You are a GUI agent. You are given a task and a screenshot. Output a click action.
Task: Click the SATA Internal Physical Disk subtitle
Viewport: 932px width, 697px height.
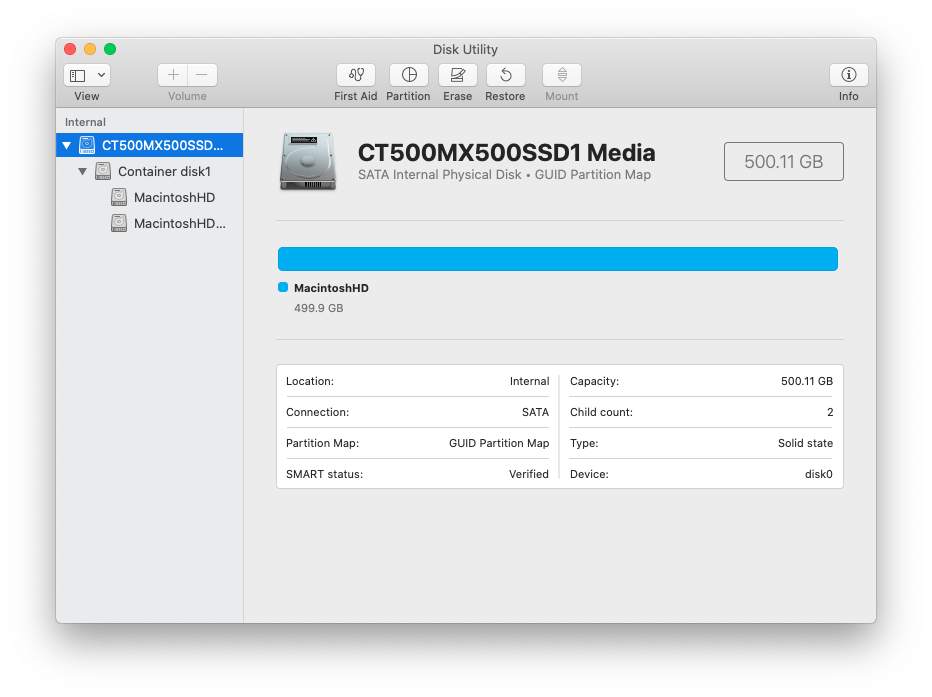[x=504, y=175]
